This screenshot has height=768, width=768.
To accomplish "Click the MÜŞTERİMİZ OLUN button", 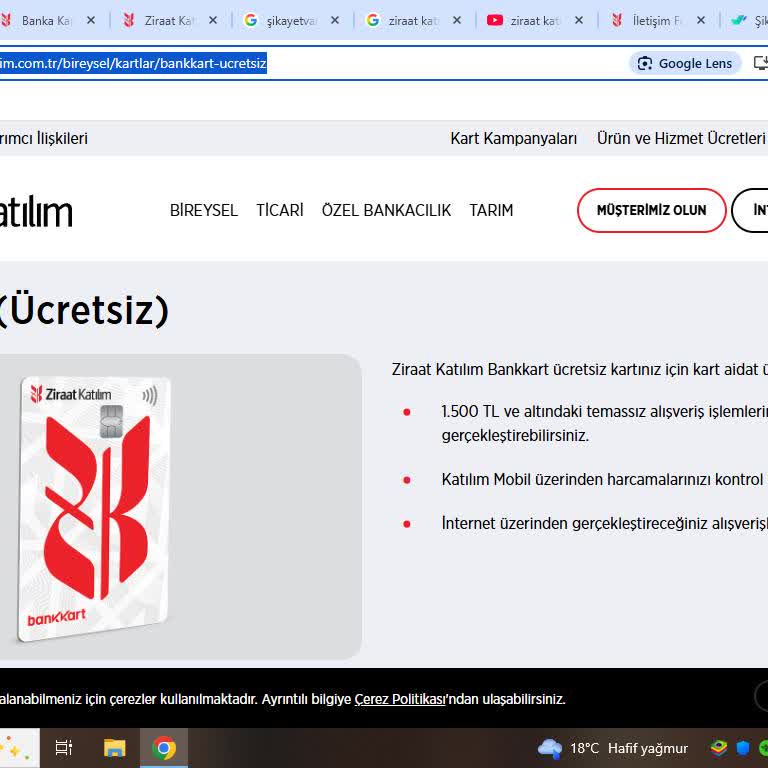I will [651, 210].
